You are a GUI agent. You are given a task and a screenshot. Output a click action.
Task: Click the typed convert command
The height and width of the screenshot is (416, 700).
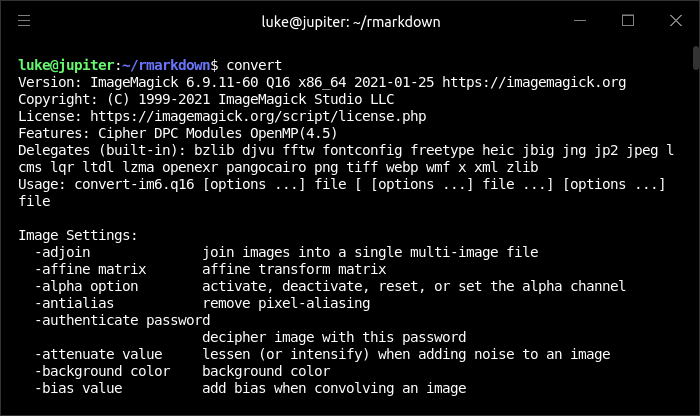coord(254,66)
